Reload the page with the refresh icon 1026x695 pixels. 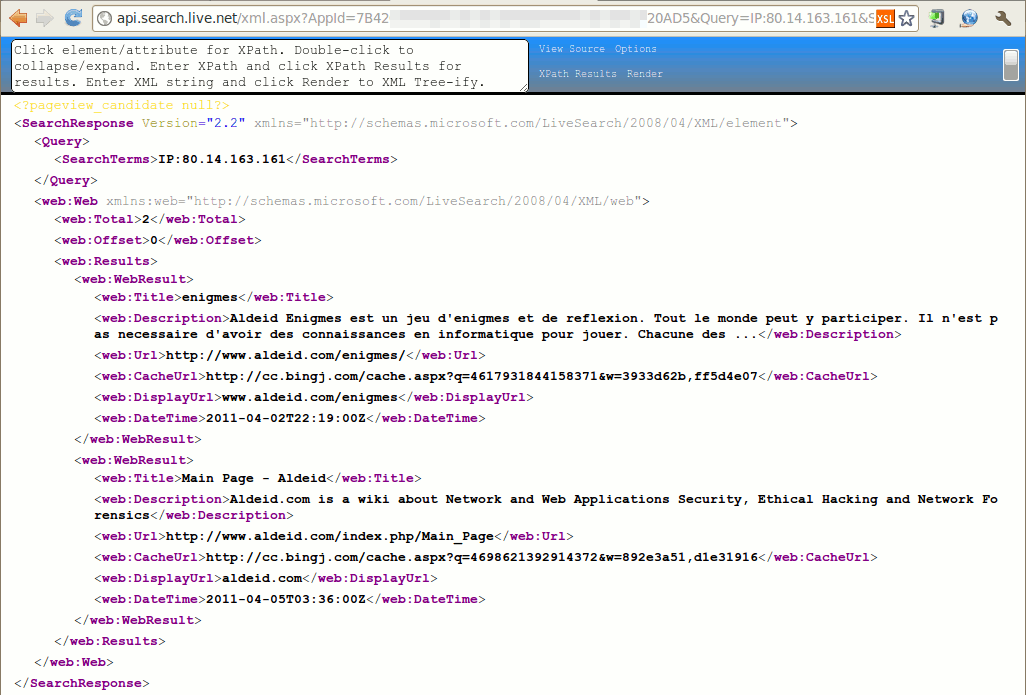[x=73, y=18]
